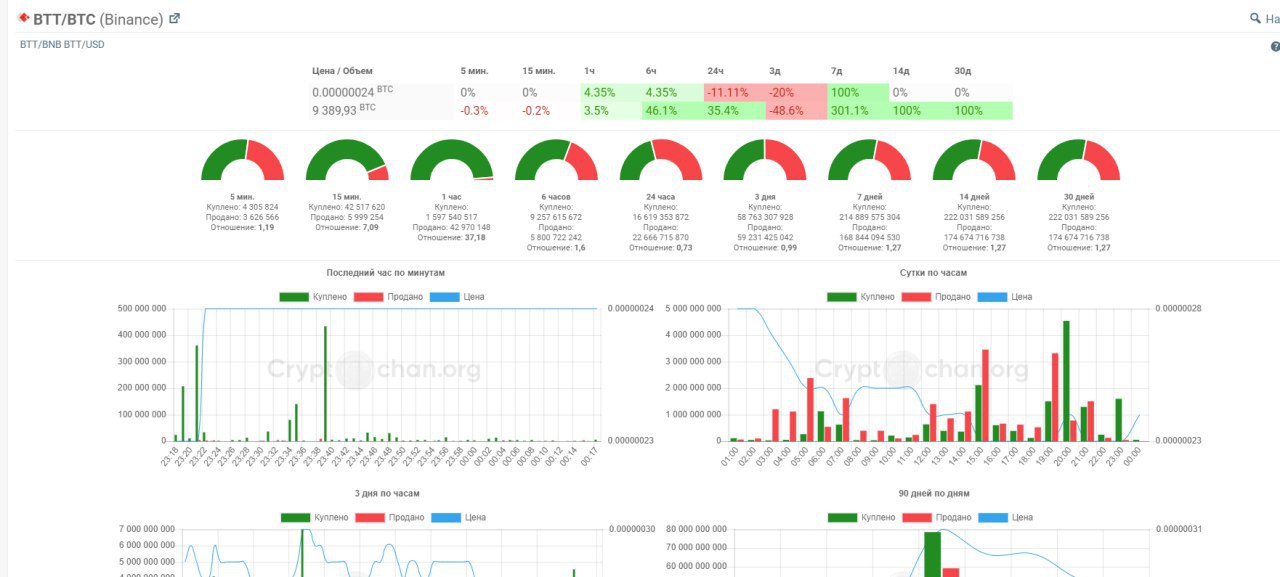Click the price value 0.00000024 BTC
This screenshot has width=1280, height=577.
(x=352, y=92)
